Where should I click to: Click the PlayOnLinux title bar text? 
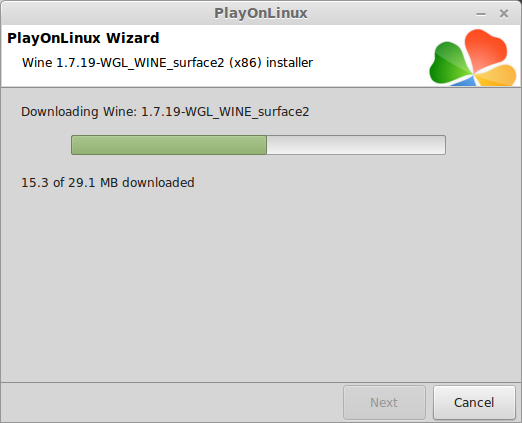pos(261,13)
